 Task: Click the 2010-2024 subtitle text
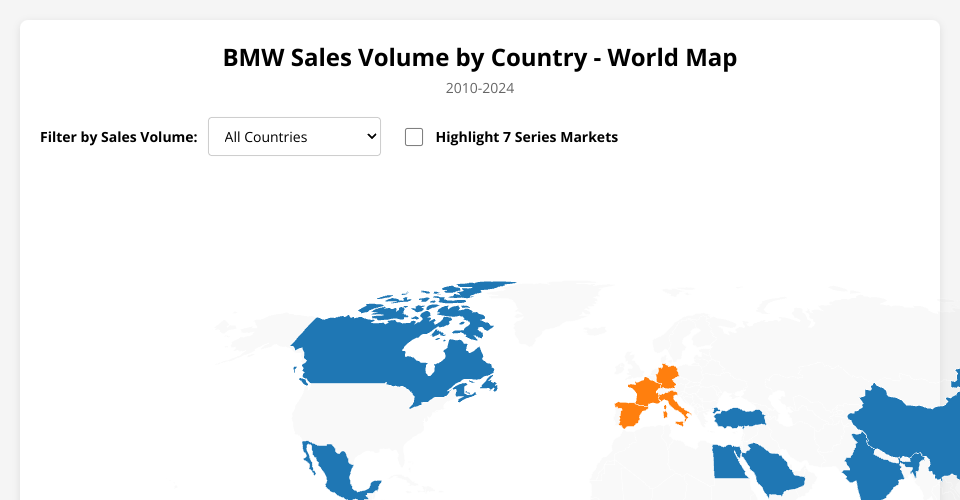480,88
